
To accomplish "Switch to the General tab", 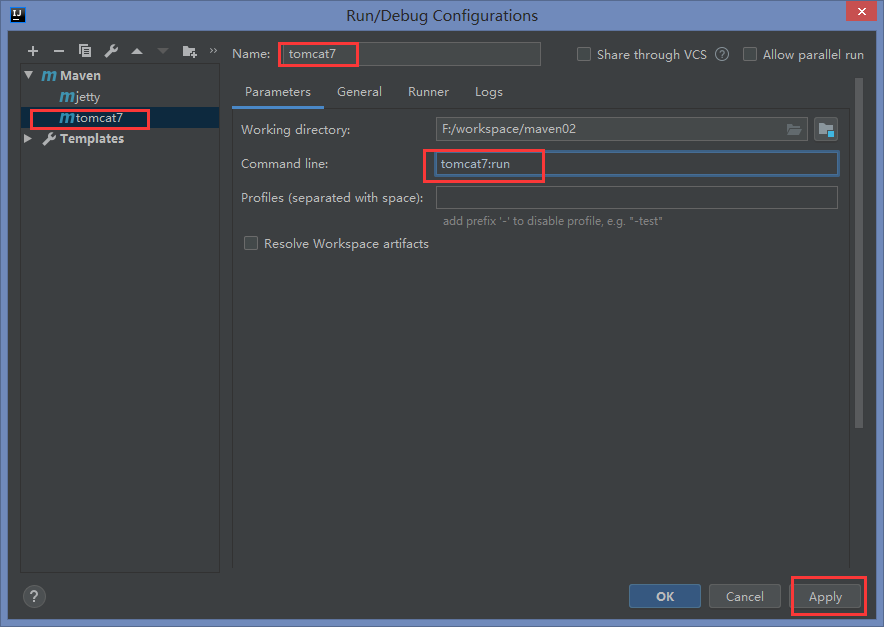I will coord(359,92).
